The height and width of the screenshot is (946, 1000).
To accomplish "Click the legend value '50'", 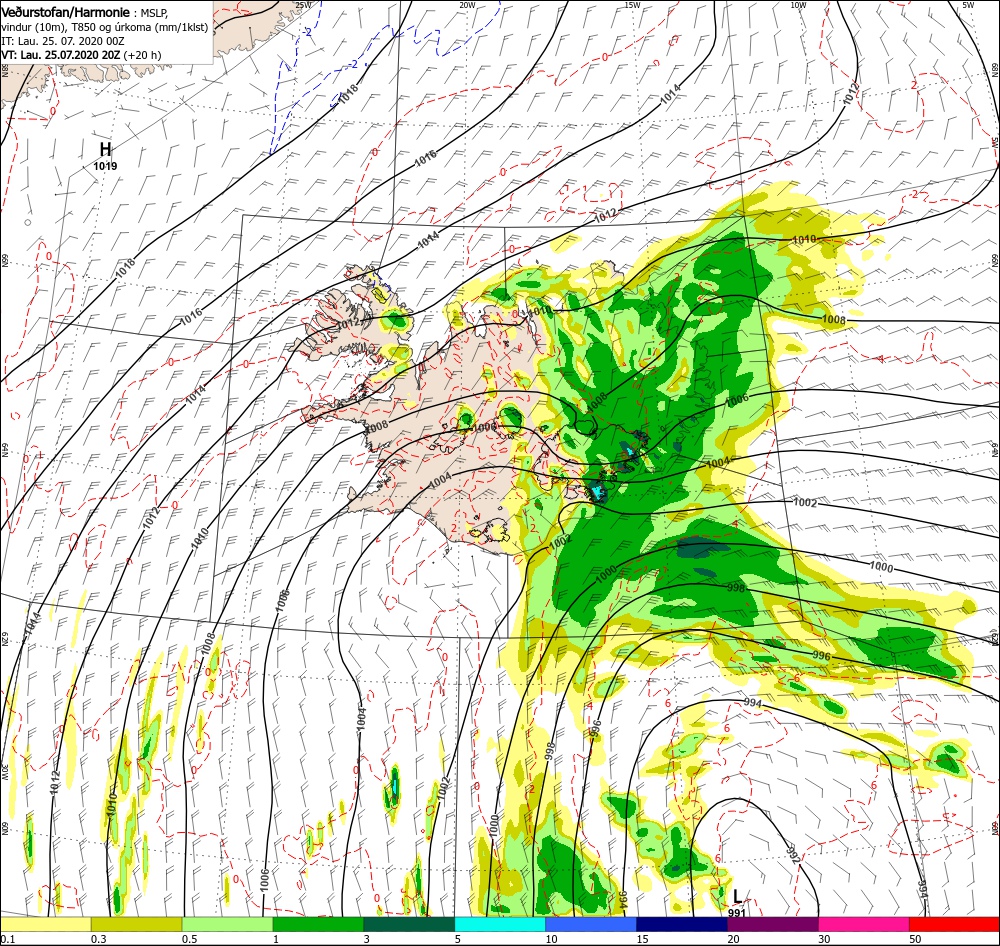I will click(916, 939).
